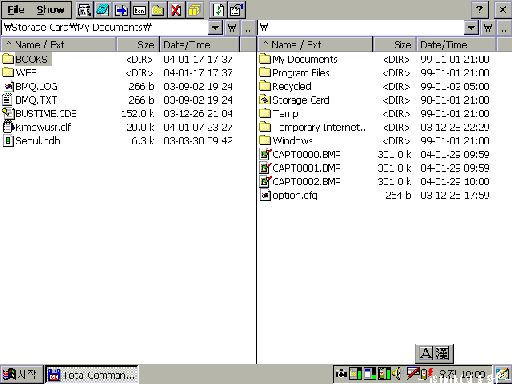Click the taskbar clock showing 10:00
Viewport: 512px width, 384px height.
(462, 375)
